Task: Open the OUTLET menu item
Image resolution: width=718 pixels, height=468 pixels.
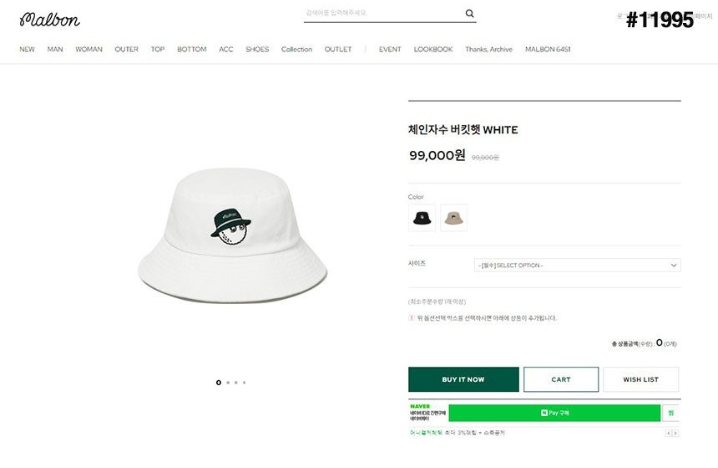Action: pos(338,49)
